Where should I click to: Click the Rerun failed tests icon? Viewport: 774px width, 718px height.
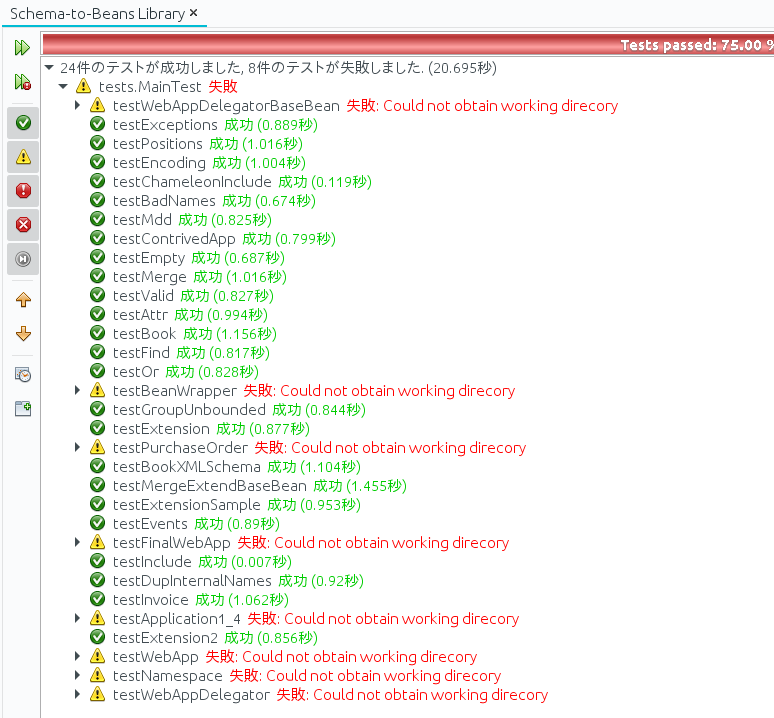click(23, 82)
